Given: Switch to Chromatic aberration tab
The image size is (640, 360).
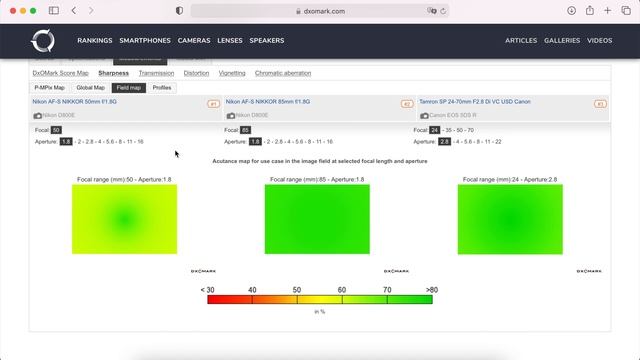Looking at the screenshot, I should (x=283, y=73).
